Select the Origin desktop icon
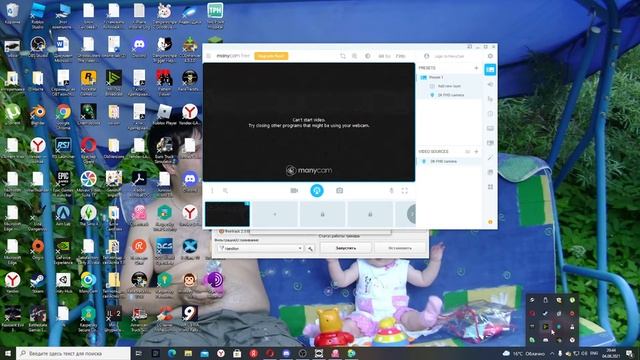The image size is (640, 360). pos(38,249)
